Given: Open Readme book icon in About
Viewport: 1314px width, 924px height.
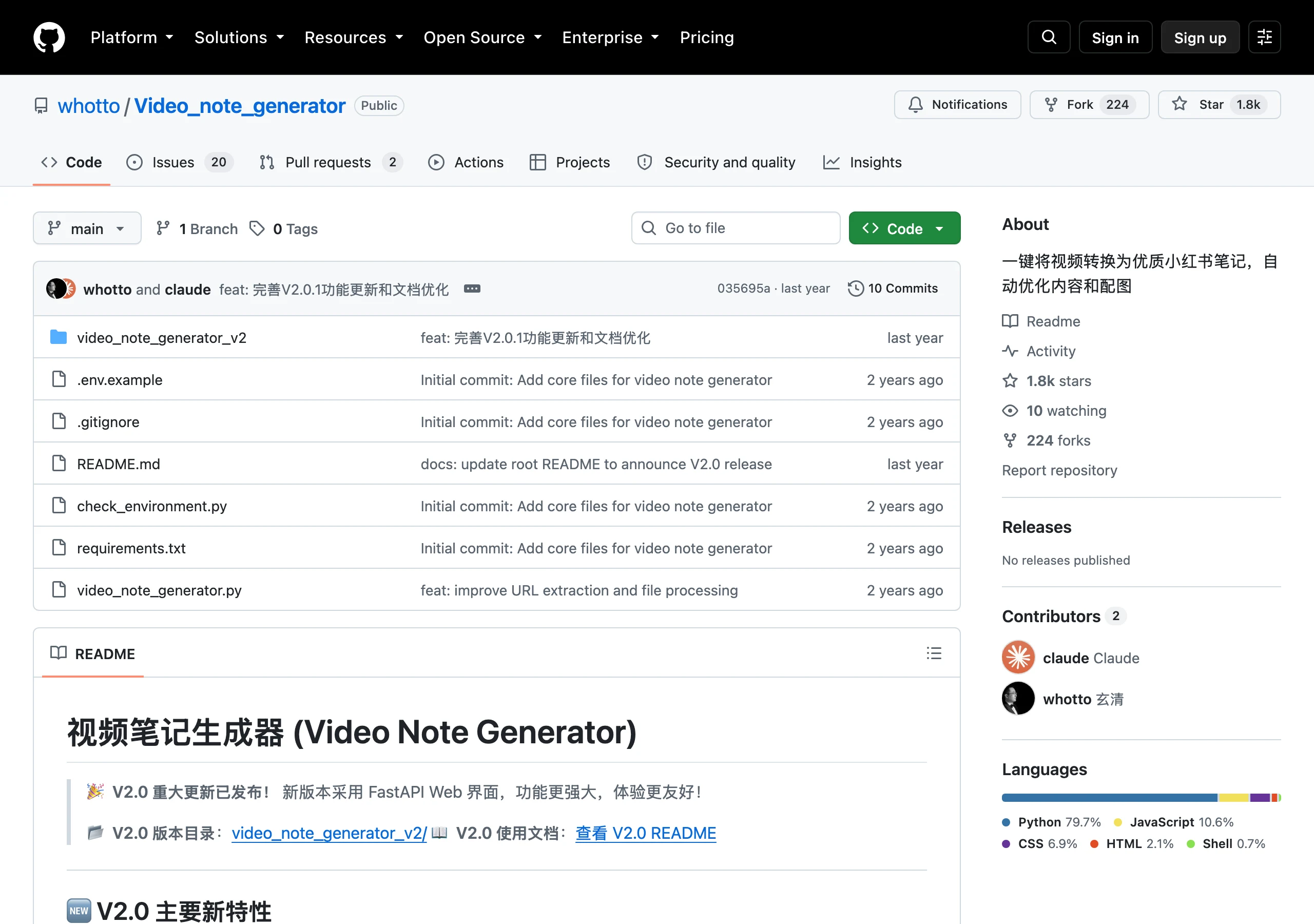Looking at the screenshot, I should pyautogui.click(x=1010, y=321).
